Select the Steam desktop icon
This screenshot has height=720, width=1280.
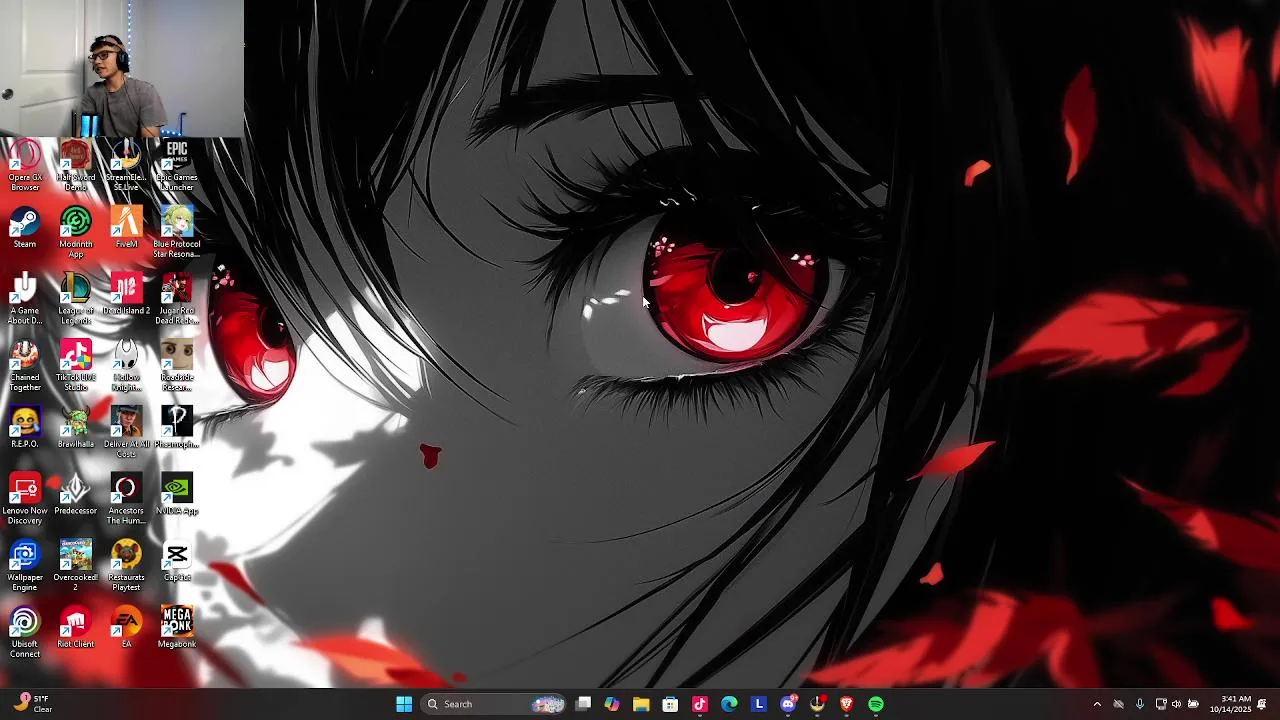[x=25, y=228]
